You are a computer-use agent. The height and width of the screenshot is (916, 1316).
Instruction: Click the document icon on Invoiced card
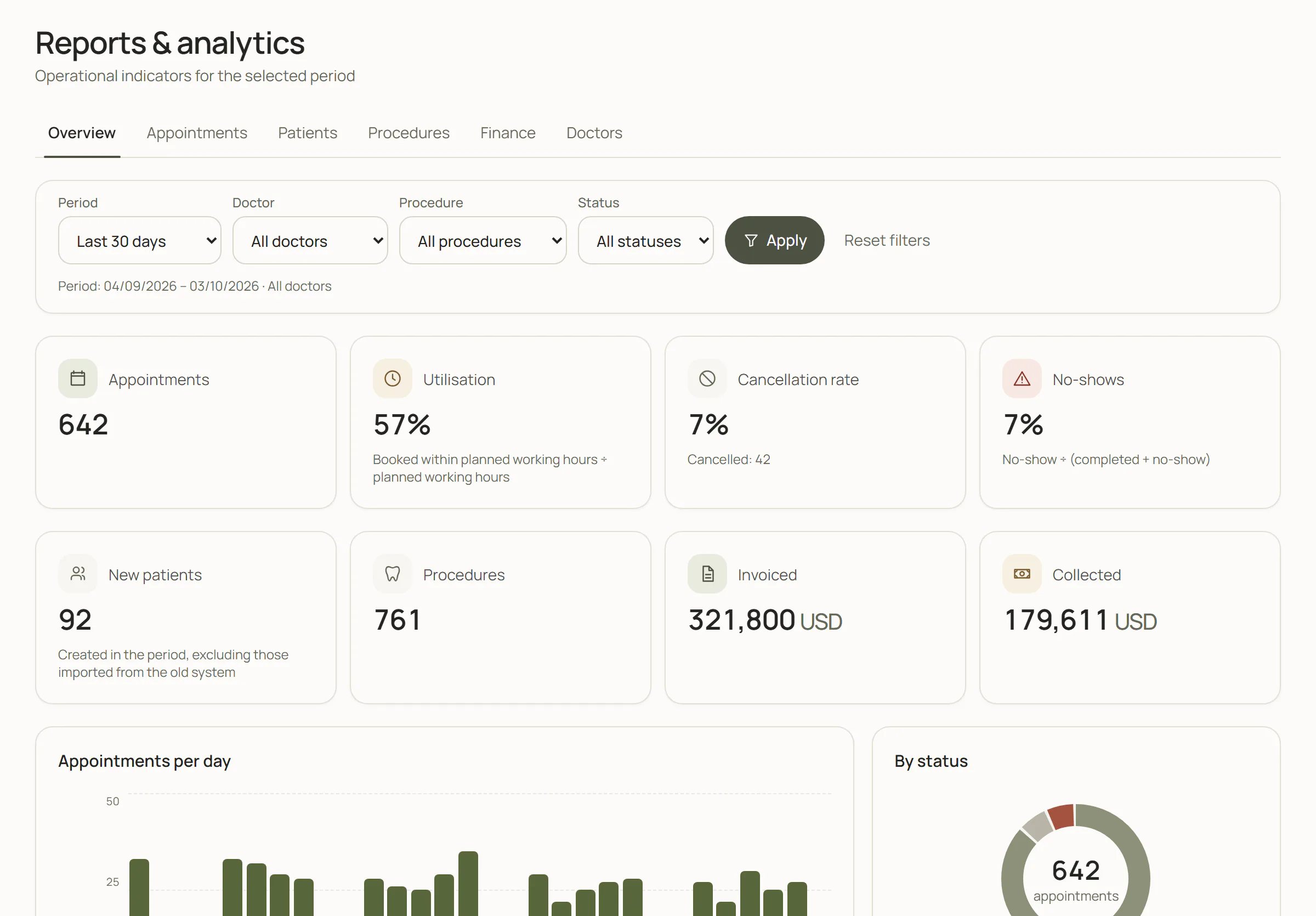pos(707,574)
